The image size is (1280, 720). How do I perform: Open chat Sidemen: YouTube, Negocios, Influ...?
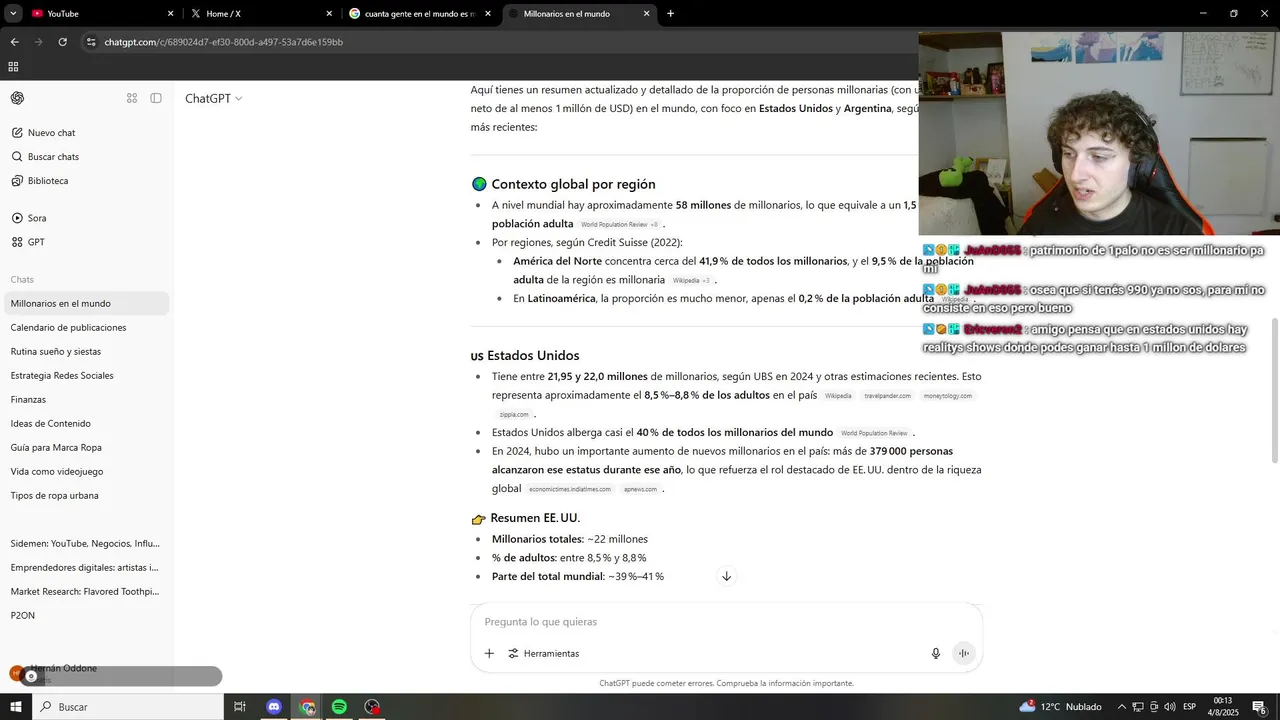point(87,543)
